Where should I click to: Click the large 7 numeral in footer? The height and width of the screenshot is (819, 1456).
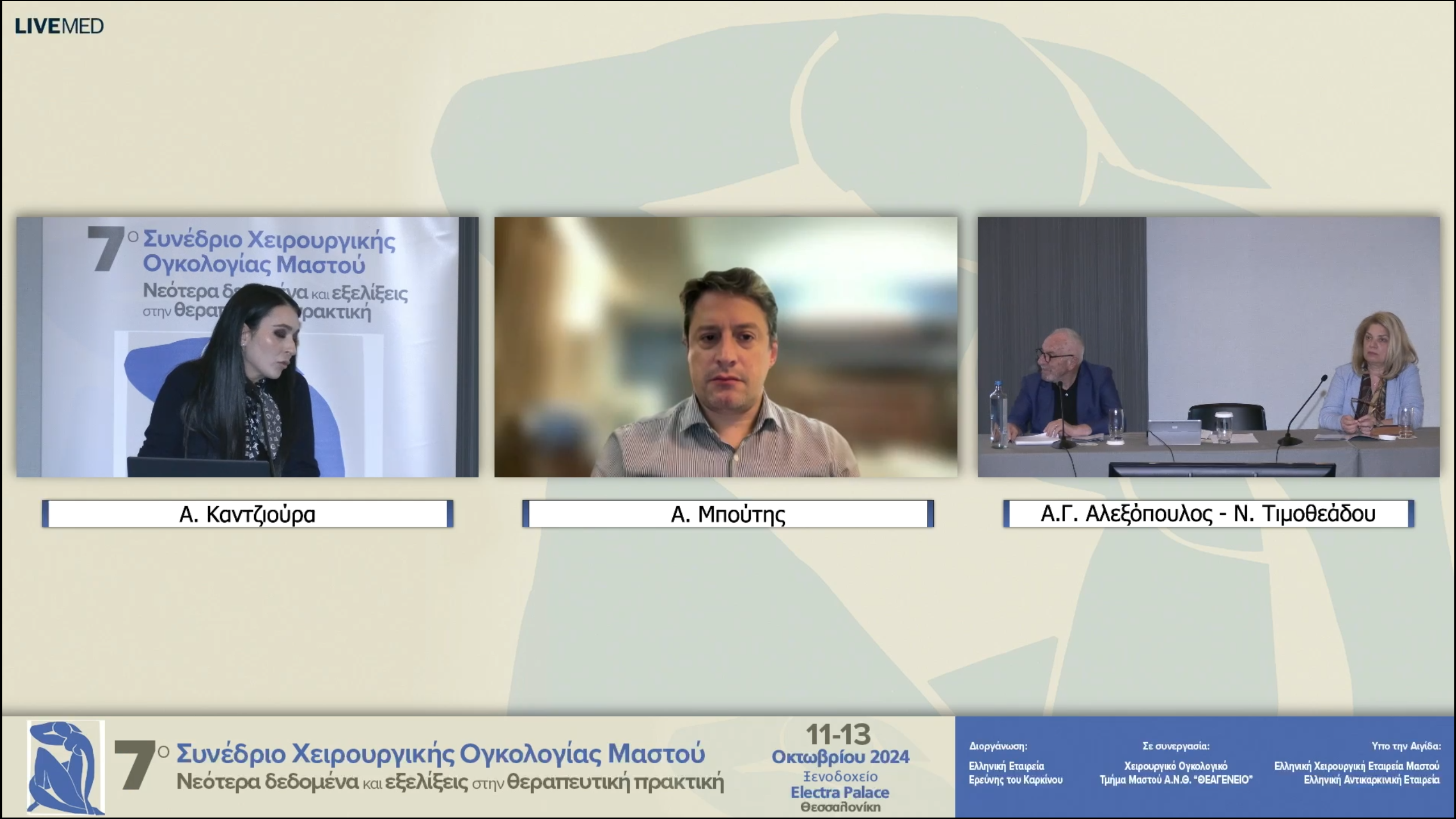135,765
